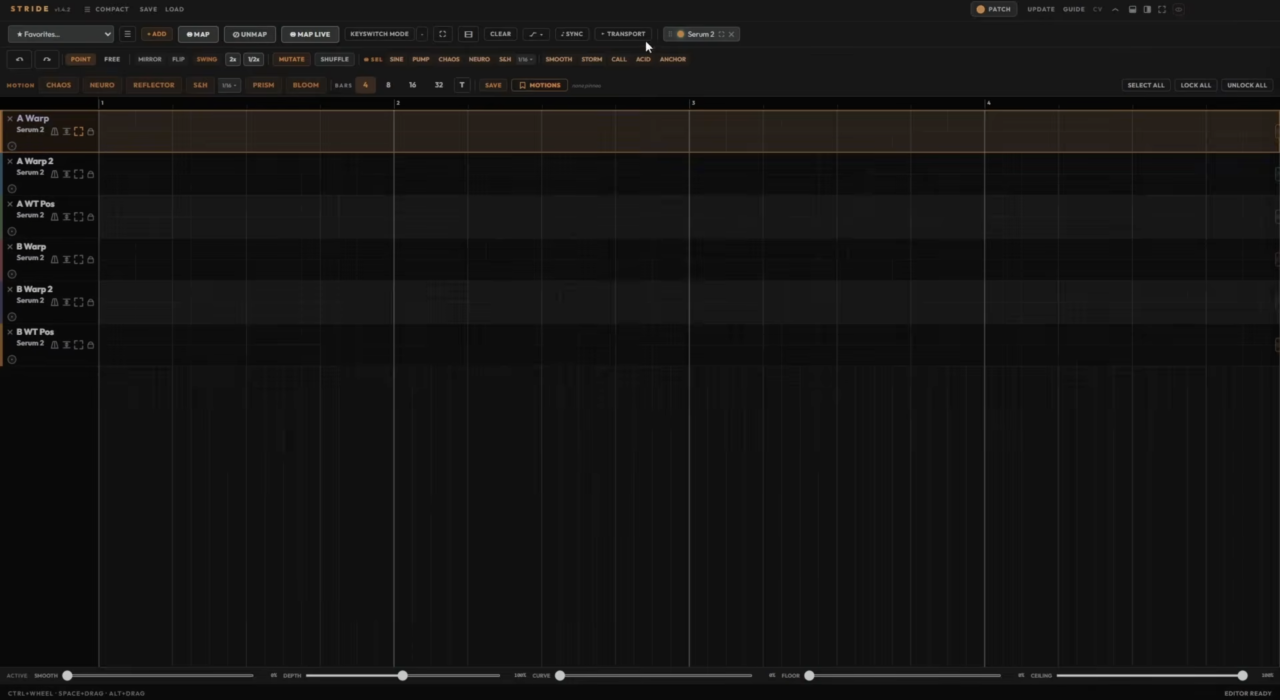Click the MAP button
The height and width of the screenshot is (700, 1280).
pos(198,34)
